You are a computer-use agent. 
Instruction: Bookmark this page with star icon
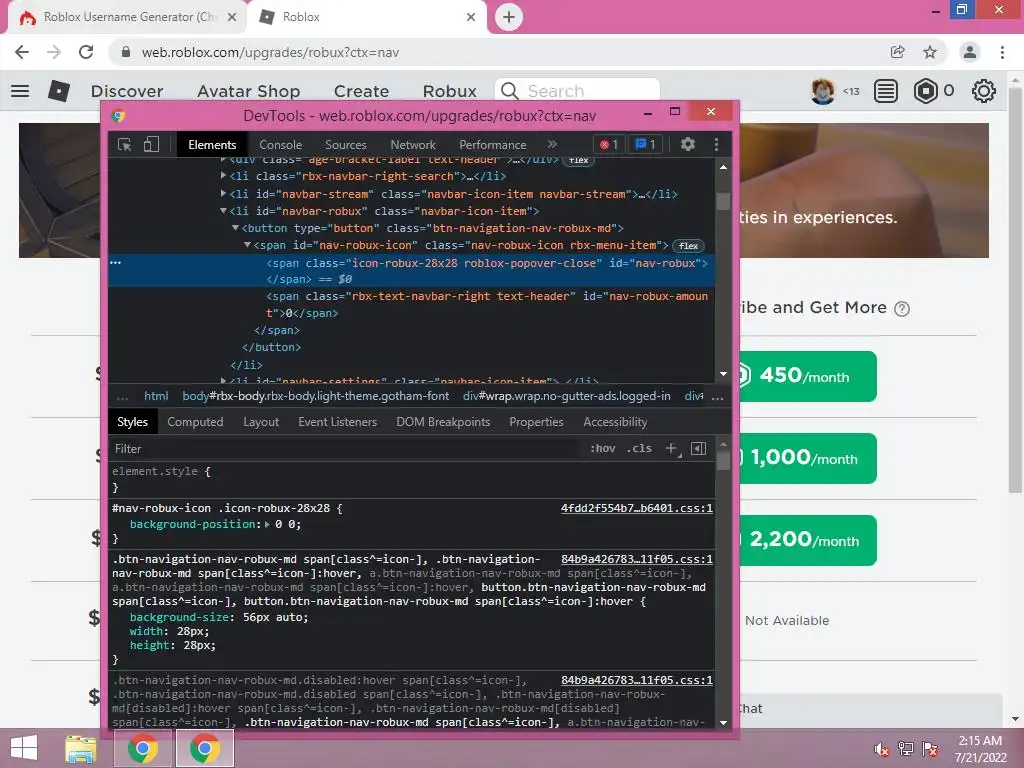point(930,52)
